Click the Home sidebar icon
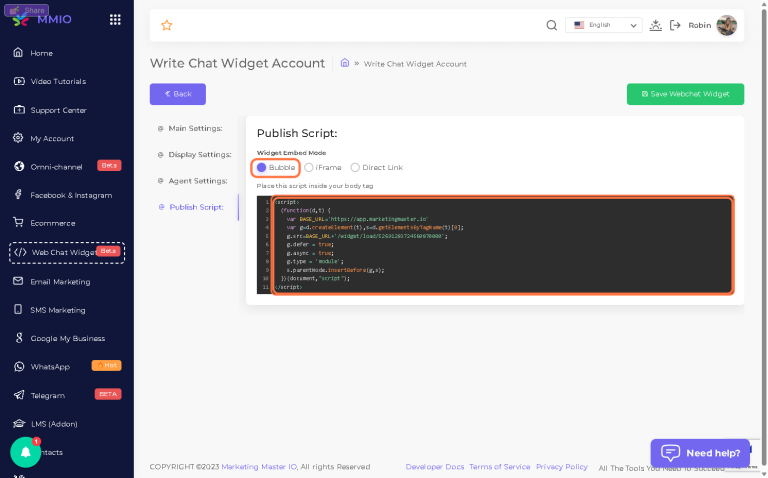Image resolution: width=768 pixels, height=478 pixels. click(x=18, y=52)
